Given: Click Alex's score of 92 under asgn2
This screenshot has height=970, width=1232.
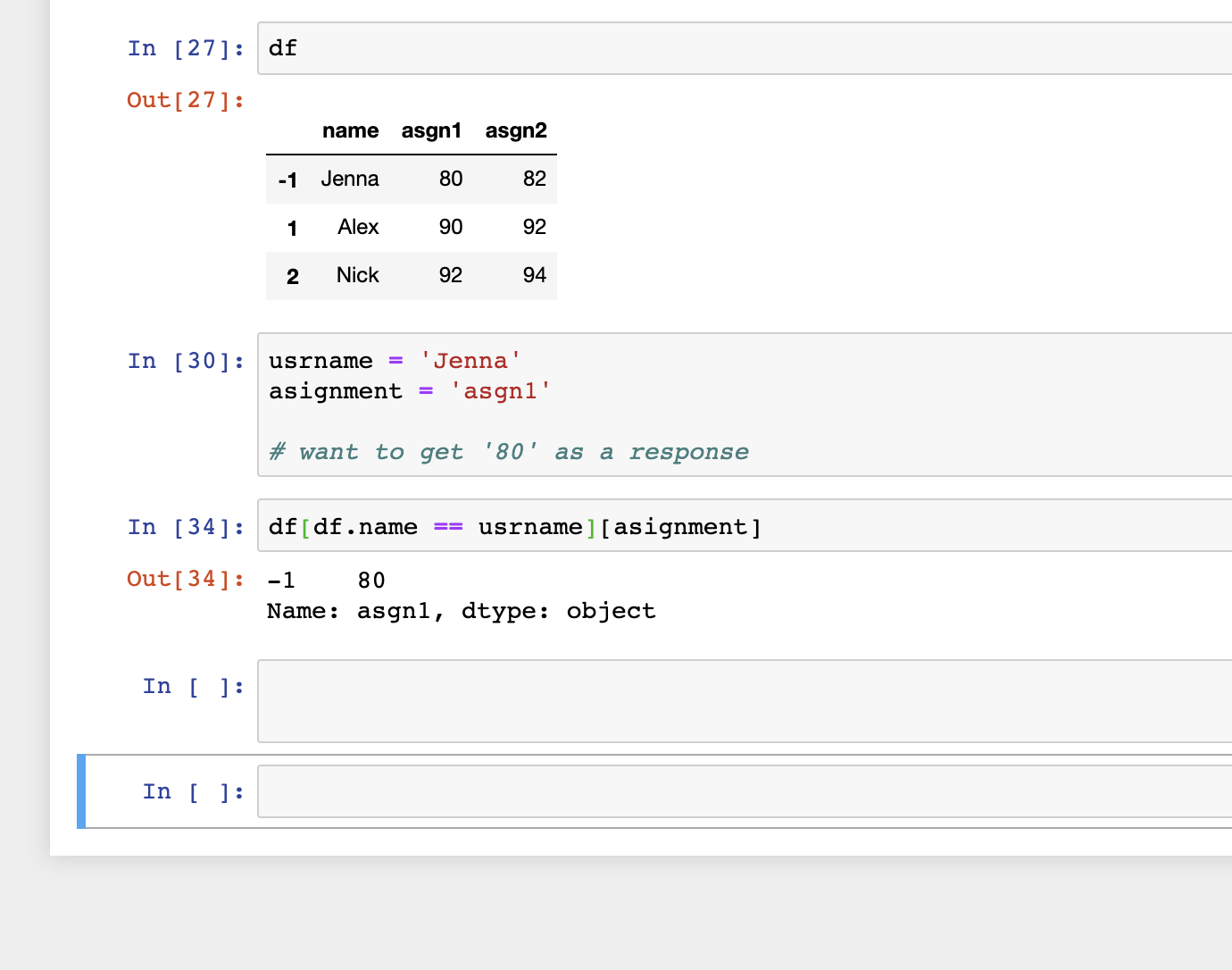Looking at the screenshot, I should pyautogui.click(x=534, y=227).
